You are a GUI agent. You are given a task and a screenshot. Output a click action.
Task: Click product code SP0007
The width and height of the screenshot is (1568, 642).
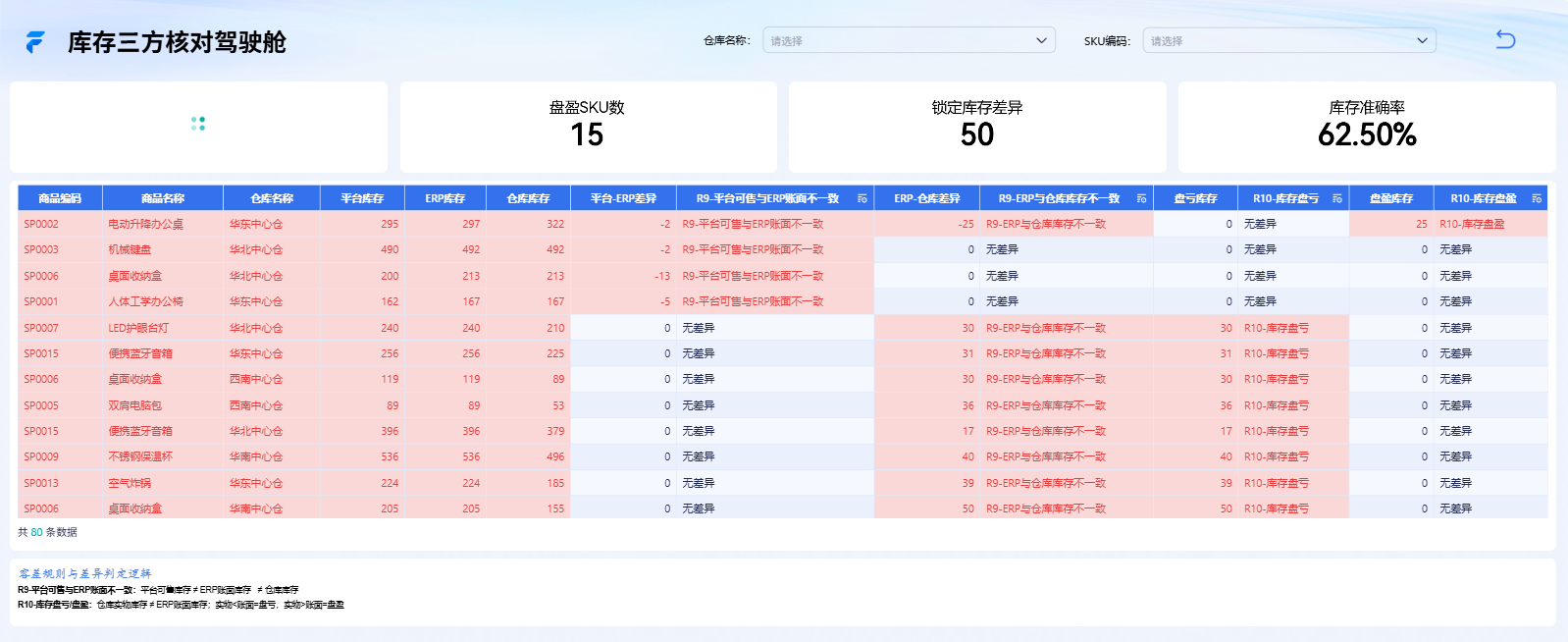coord(41,328)
